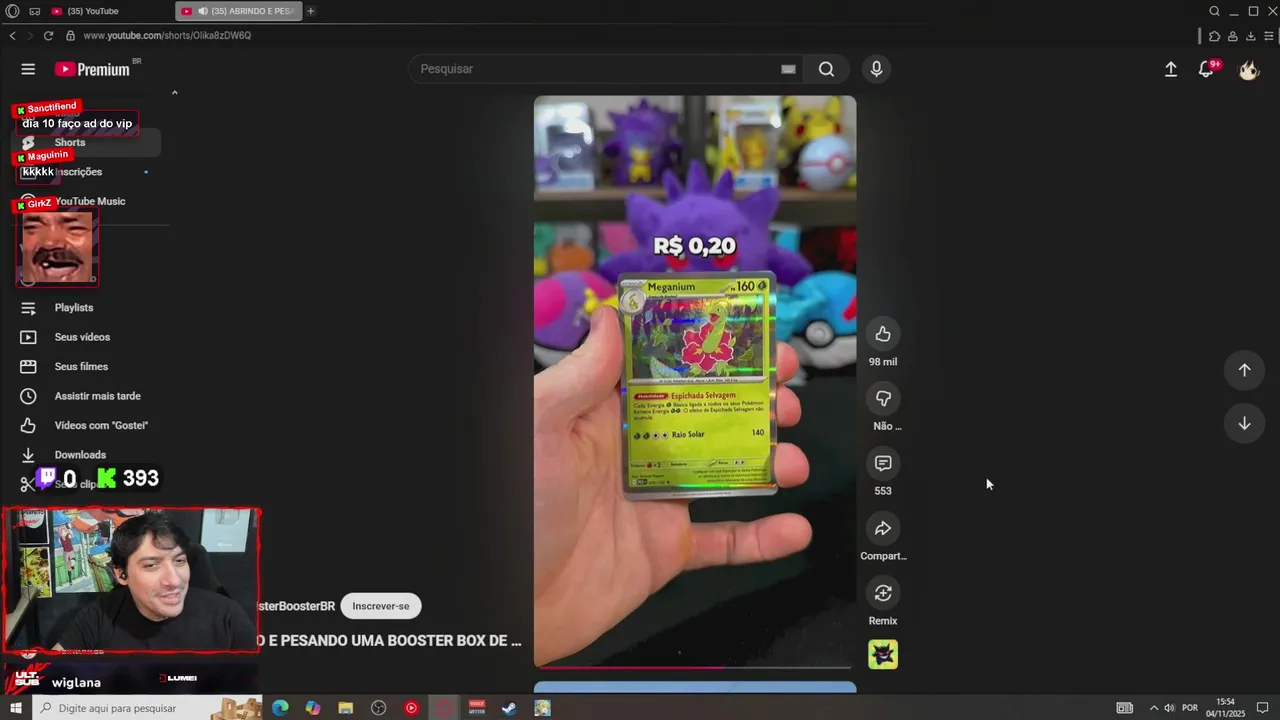Open the taskbar clock showing 15:54

point(1225,708)
